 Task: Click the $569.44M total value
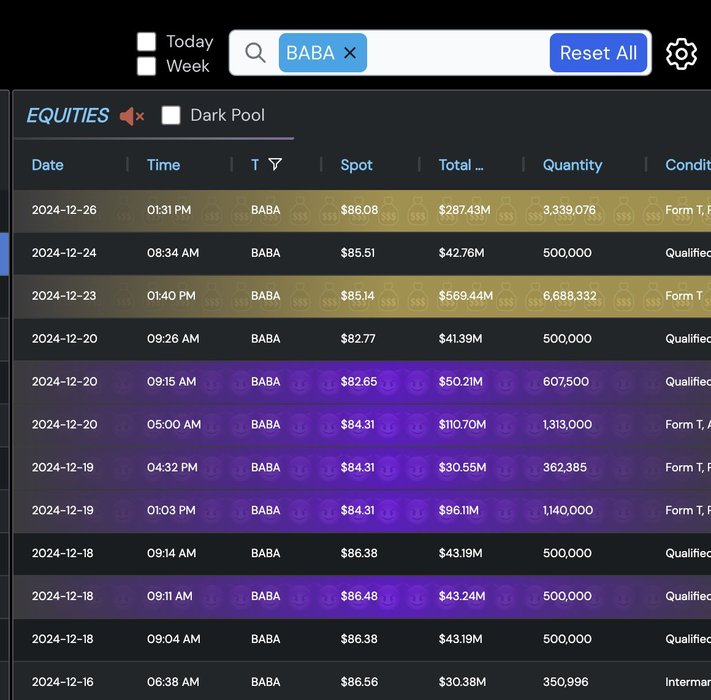(466, 296)
